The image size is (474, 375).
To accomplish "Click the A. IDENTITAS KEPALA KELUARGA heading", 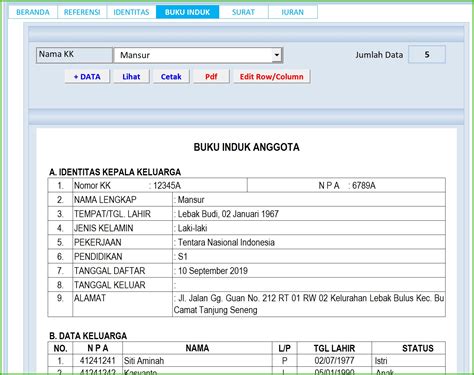I will point(115,172).
